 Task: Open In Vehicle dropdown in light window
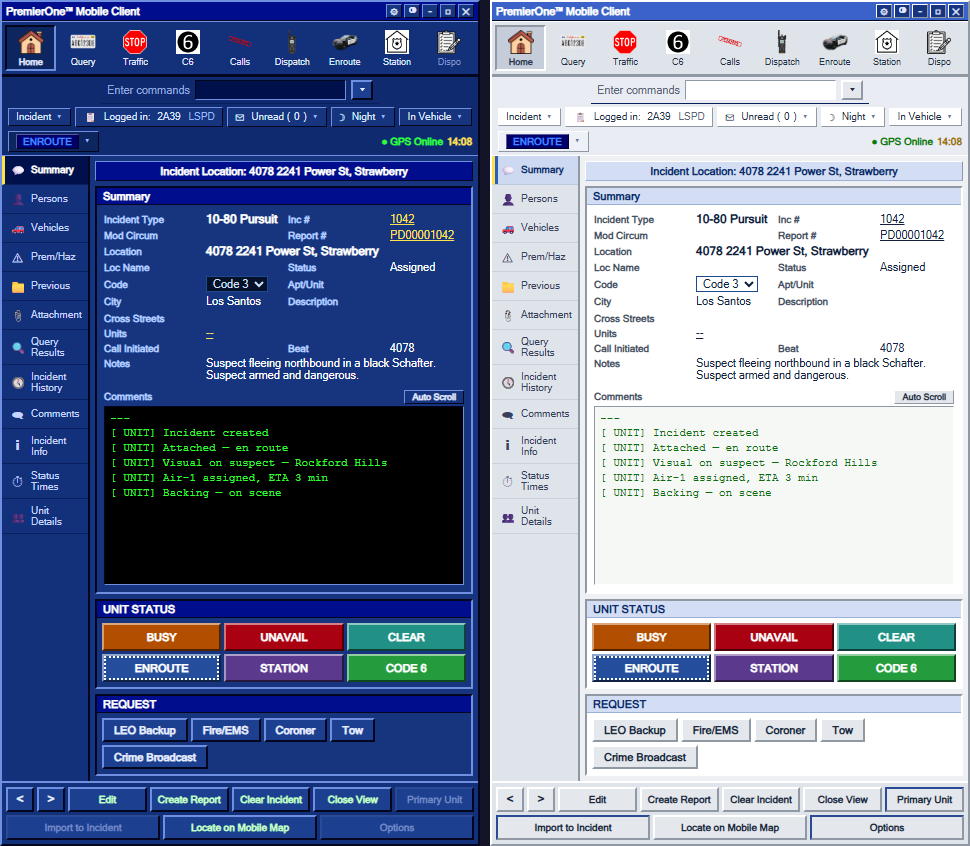924,116
